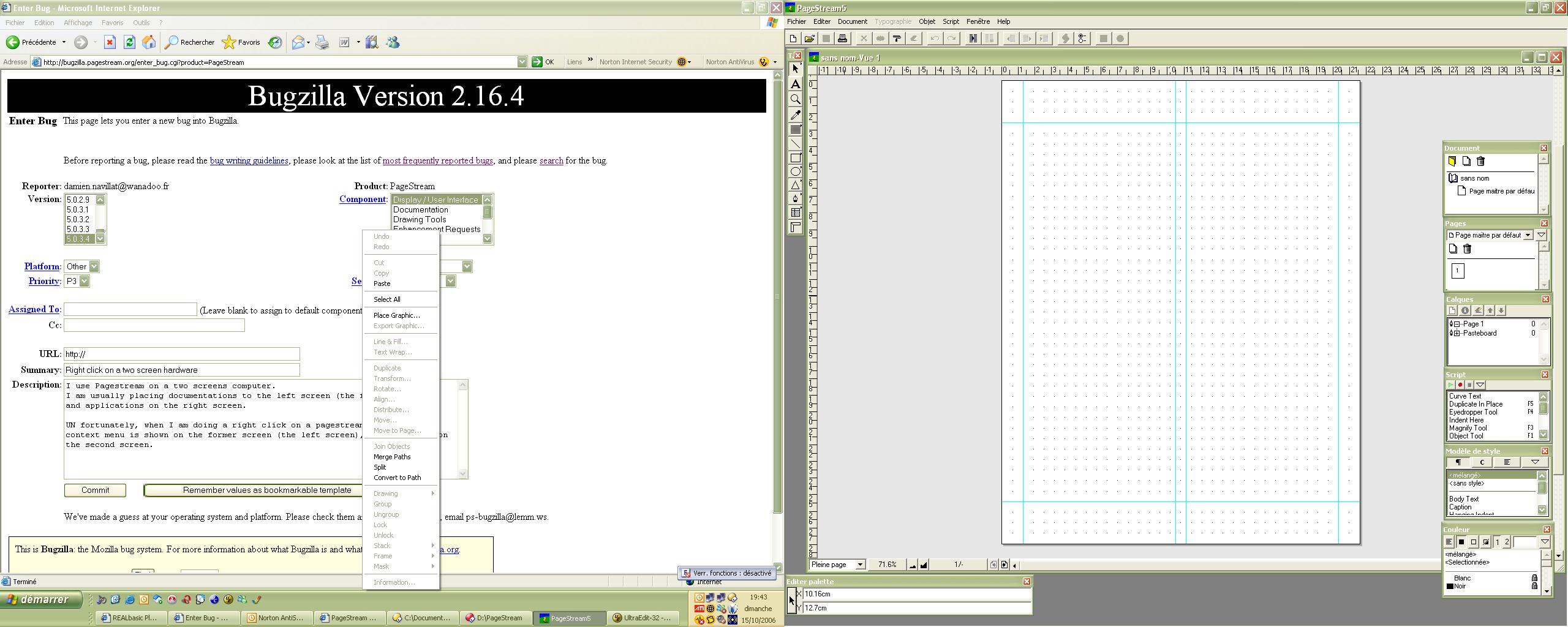The width and height of the screenshot is (1568, 627).
Task: Open the Pleine page zoom dropdown
Action: coord(860,565)
